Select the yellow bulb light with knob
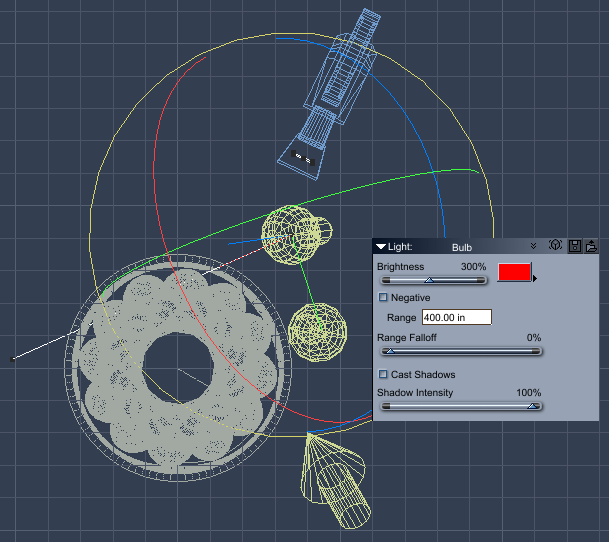Viewport: 609px width, 542px height. [x=296, y=234]
